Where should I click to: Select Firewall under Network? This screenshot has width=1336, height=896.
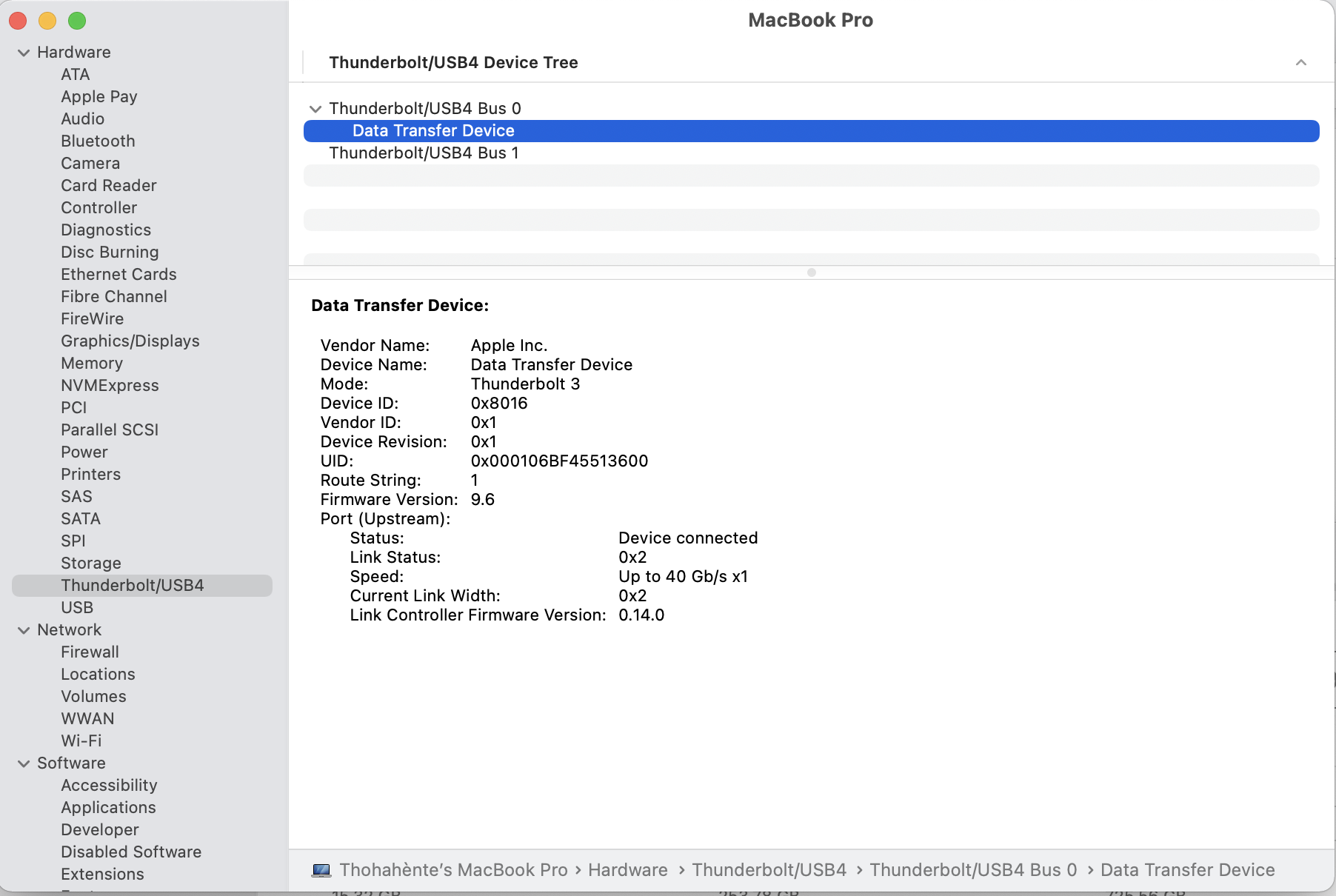point(90,652)
